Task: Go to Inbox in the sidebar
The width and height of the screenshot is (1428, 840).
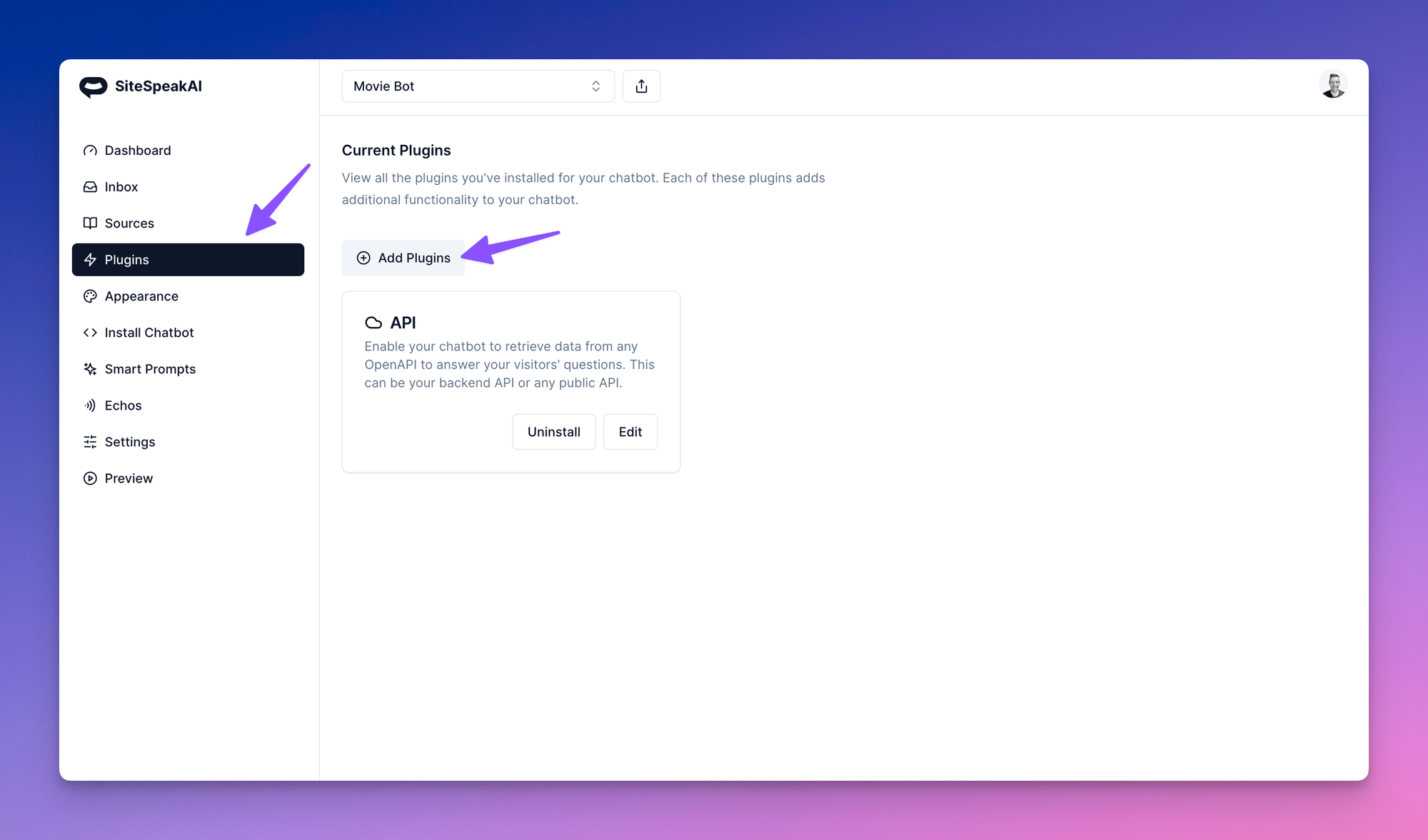Action: coord(121,187)
